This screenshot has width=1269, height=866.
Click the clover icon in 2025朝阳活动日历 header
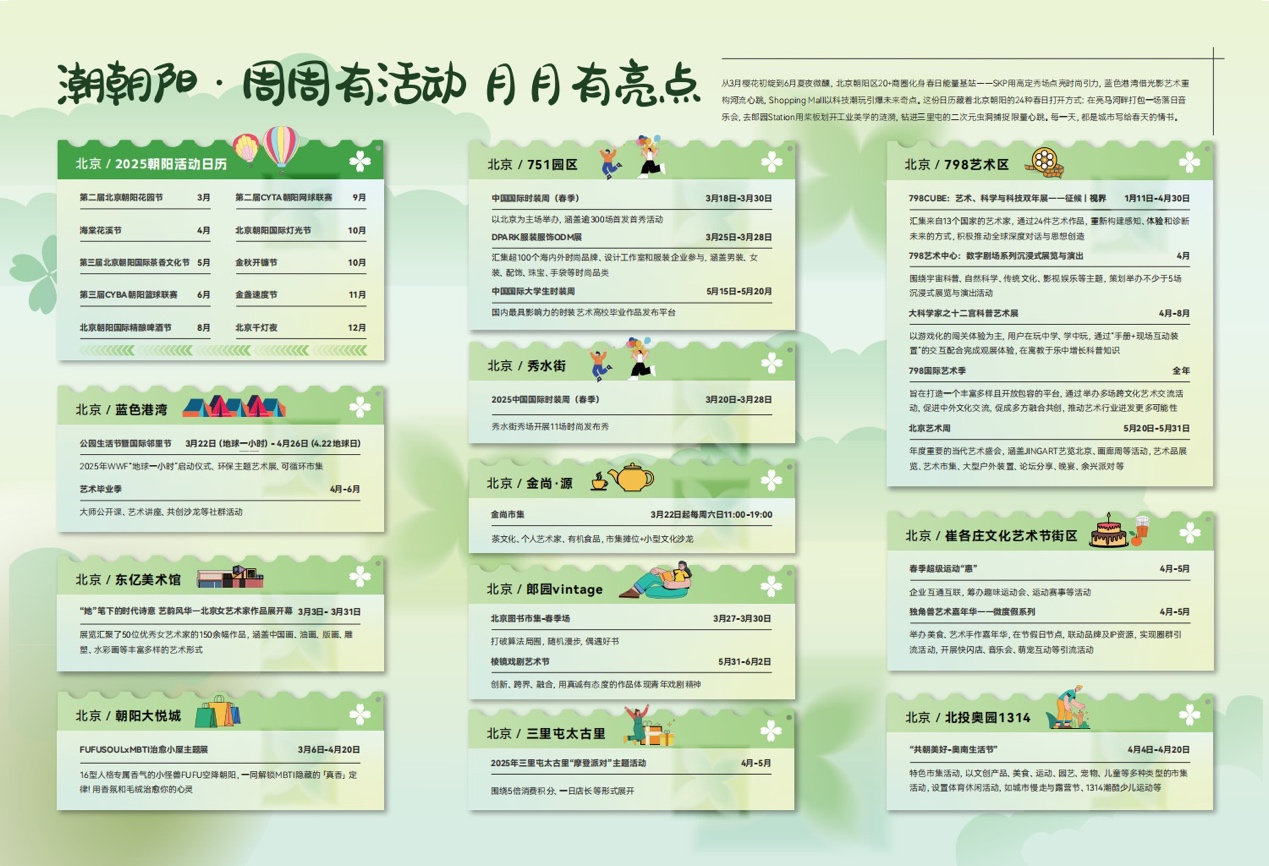360,162
